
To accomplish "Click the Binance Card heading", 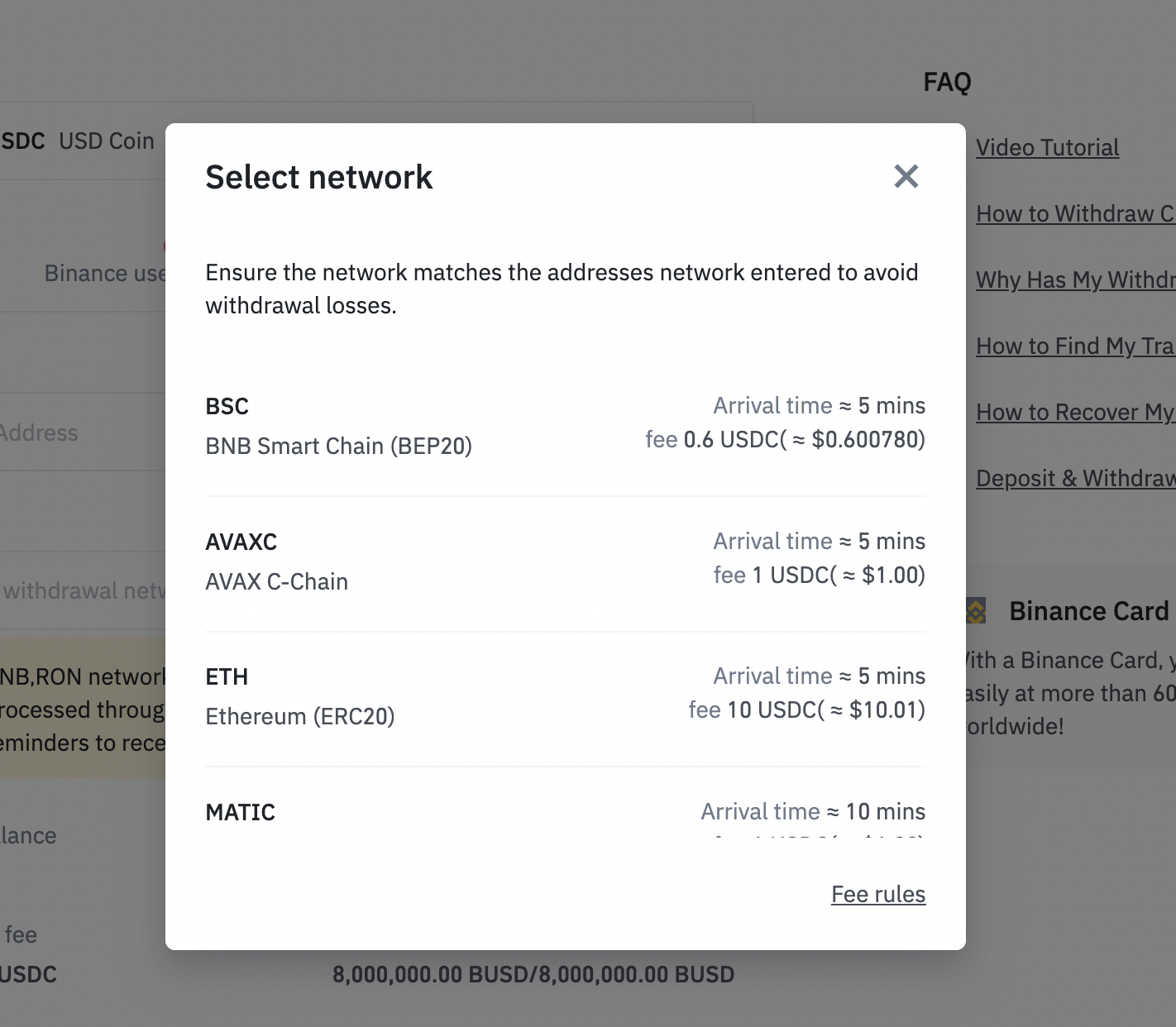I will pos(1089,611).
